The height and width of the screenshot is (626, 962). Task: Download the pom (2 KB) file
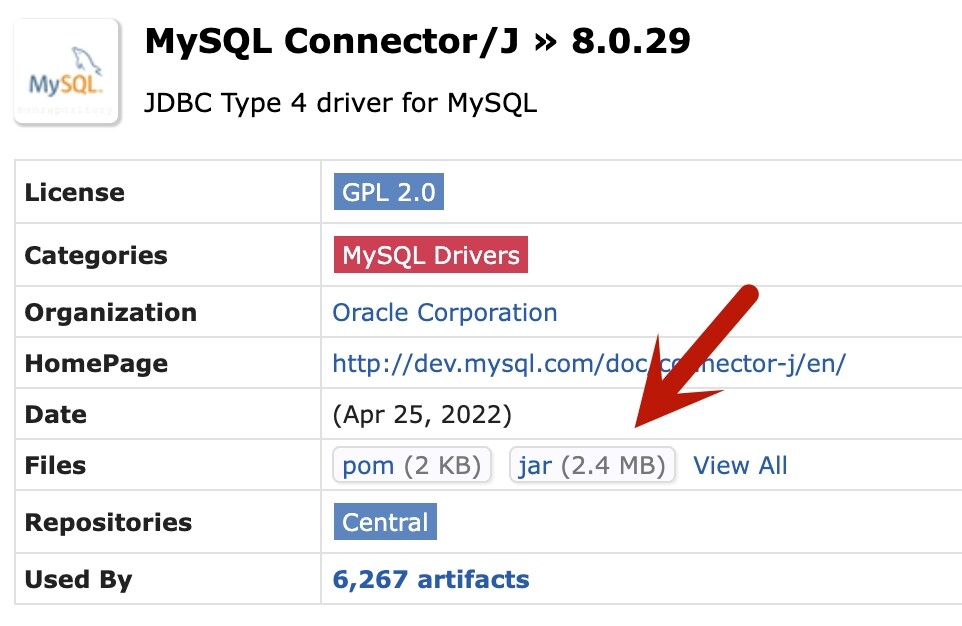click(411, 466)
